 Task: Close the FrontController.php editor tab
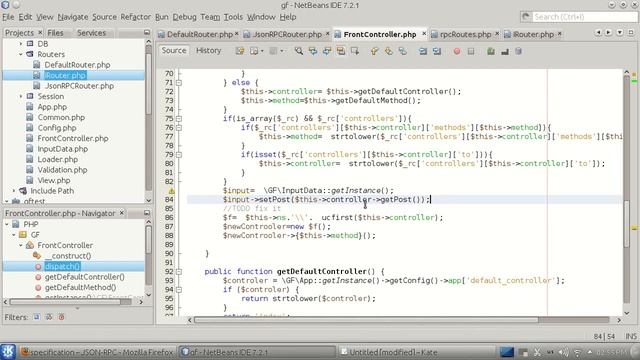click(424, 34)
